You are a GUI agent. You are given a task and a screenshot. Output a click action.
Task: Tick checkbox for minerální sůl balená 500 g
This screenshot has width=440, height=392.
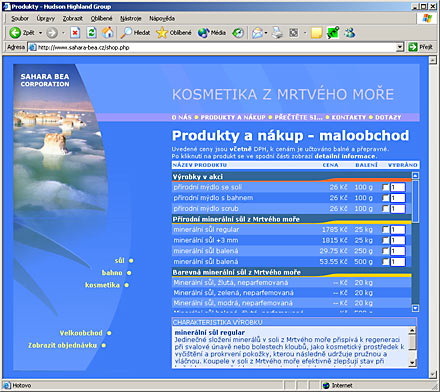386,262
